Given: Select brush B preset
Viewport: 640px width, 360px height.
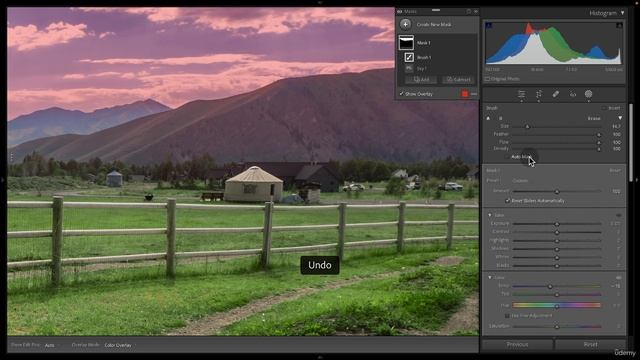Looking at the screenshot, I should pos(501,118).
